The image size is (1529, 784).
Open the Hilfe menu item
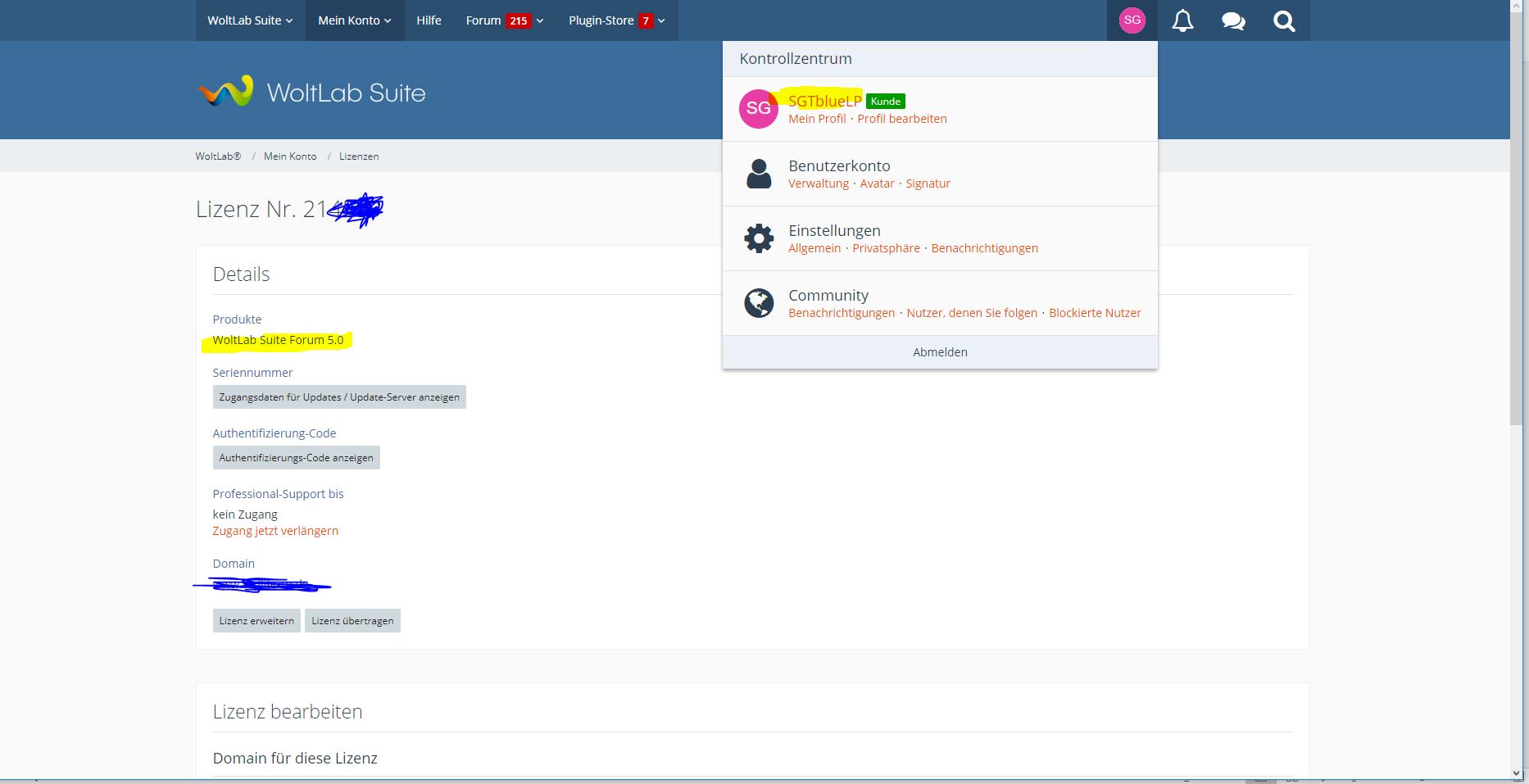point(429,20)
